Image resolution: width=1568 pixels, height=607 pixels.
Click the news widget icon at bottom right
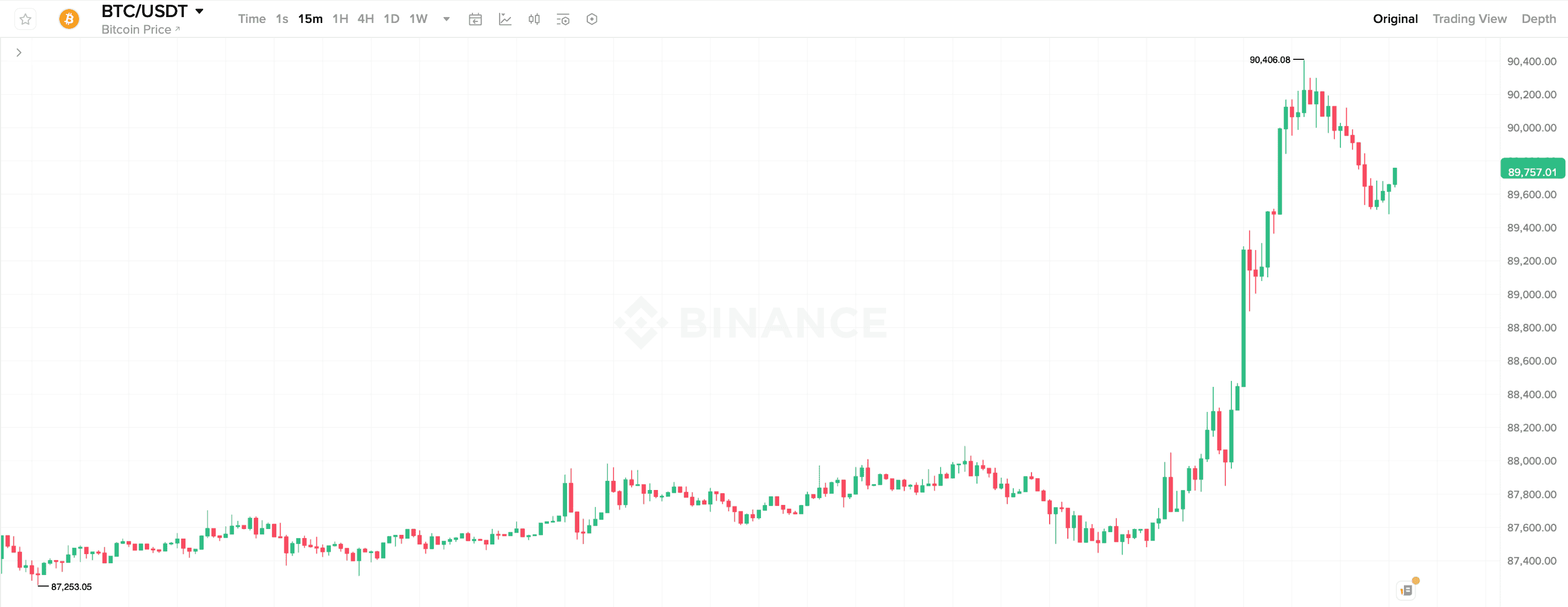point(1407,589)
